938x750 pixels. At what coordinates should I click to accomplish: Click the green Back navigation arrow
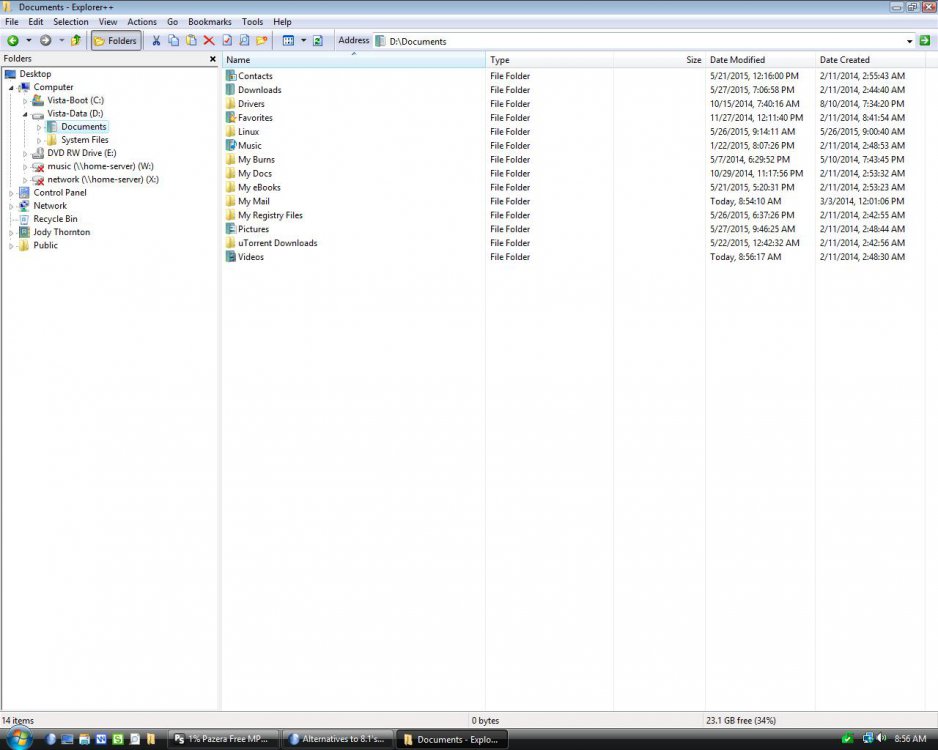[13, 41]
